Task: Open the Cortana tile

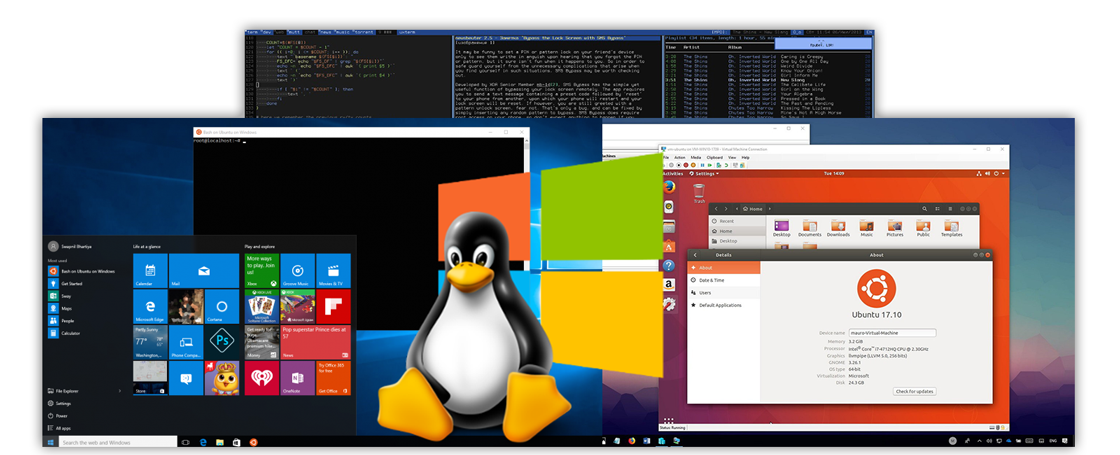Action: (222, 306)
